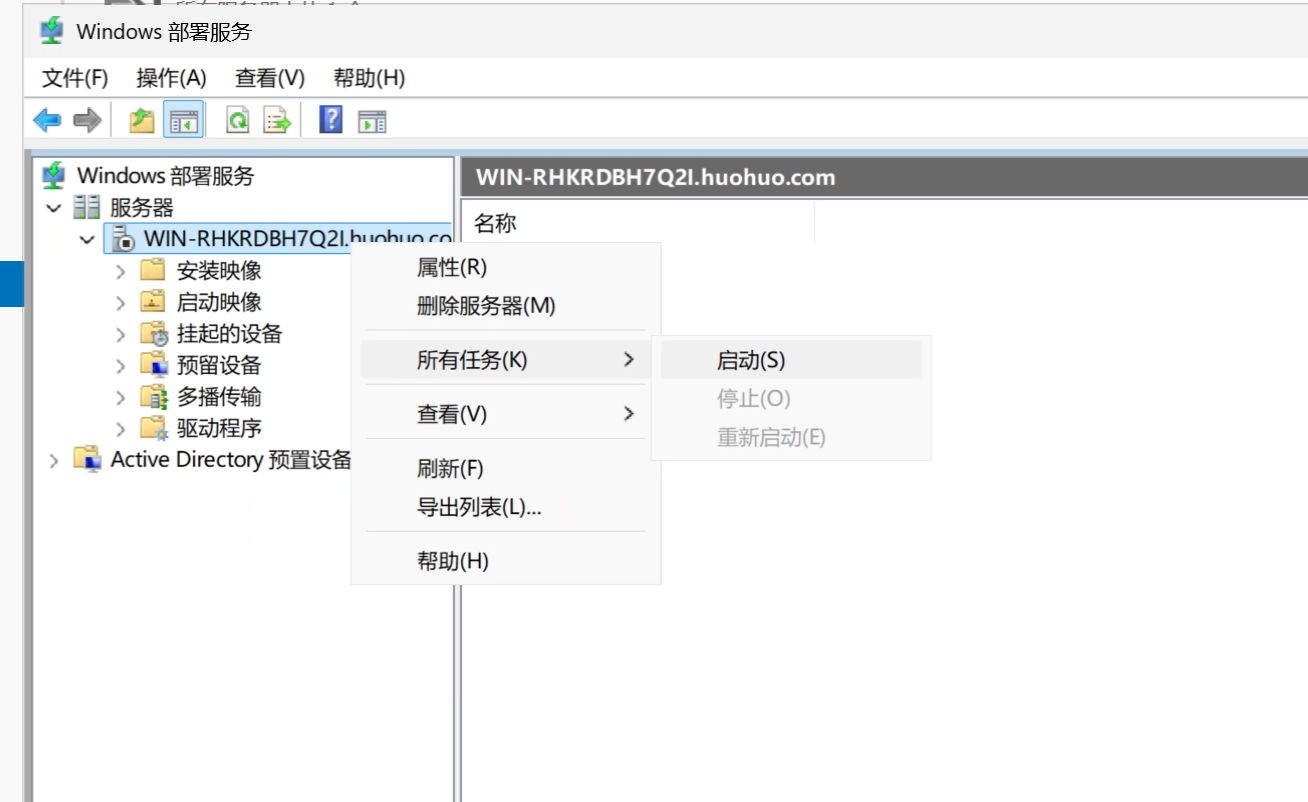The width and height of the screenshot is (1308, 802).
Task: Click the 名称 column header
Action: [637, 223]
